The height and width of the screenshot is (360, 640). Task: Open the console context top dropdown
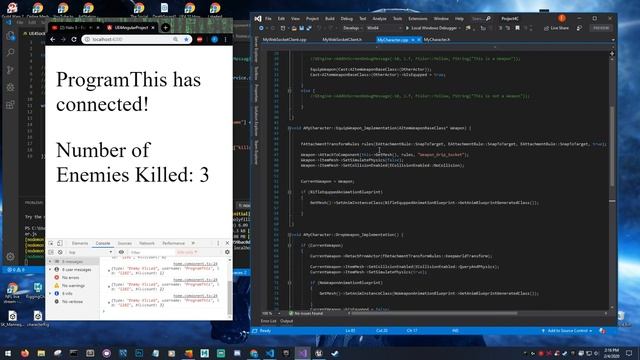90,252
